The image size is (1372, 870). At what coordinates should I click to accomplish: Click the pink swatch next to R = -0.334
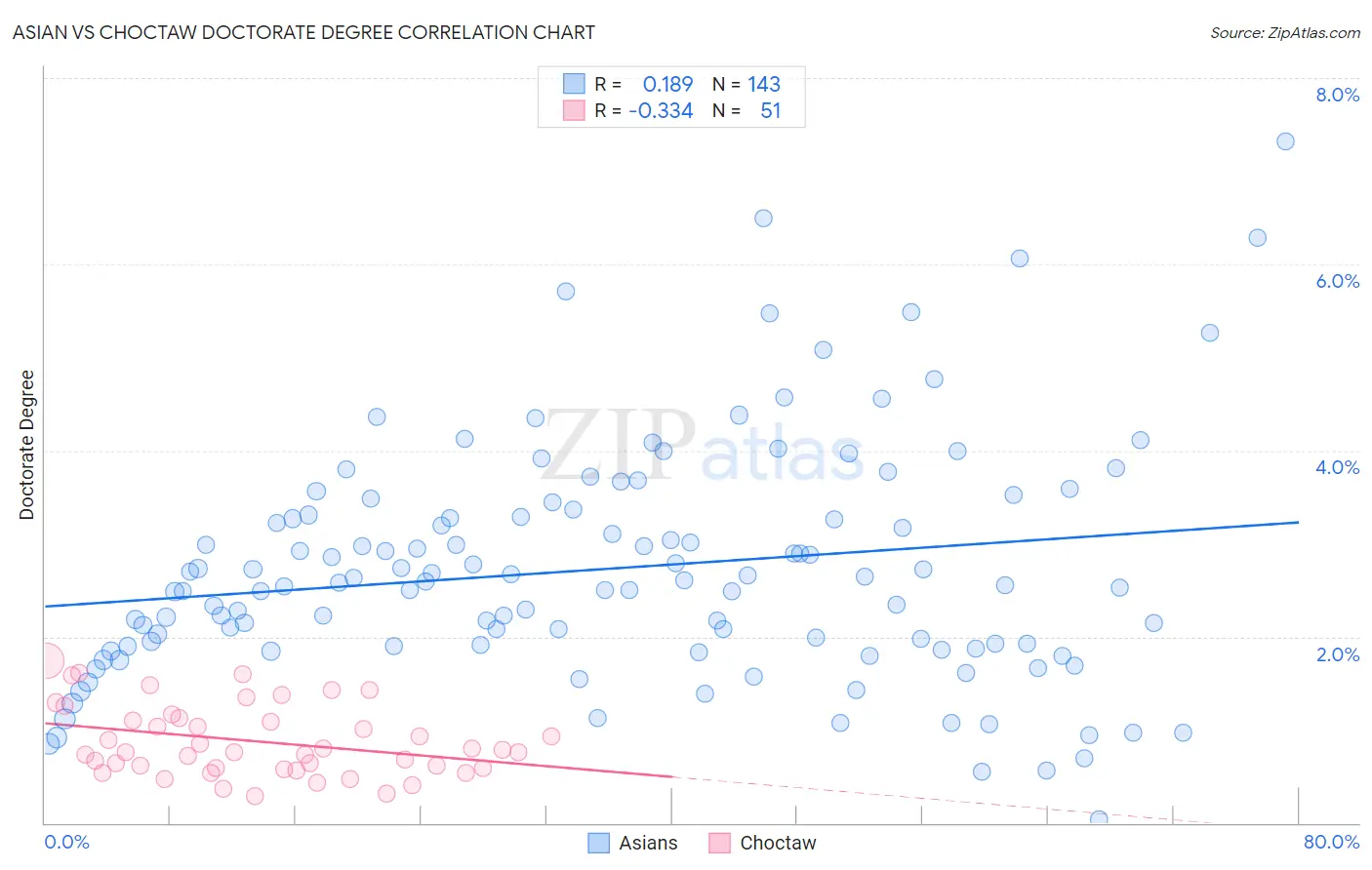tap(574, 110)
